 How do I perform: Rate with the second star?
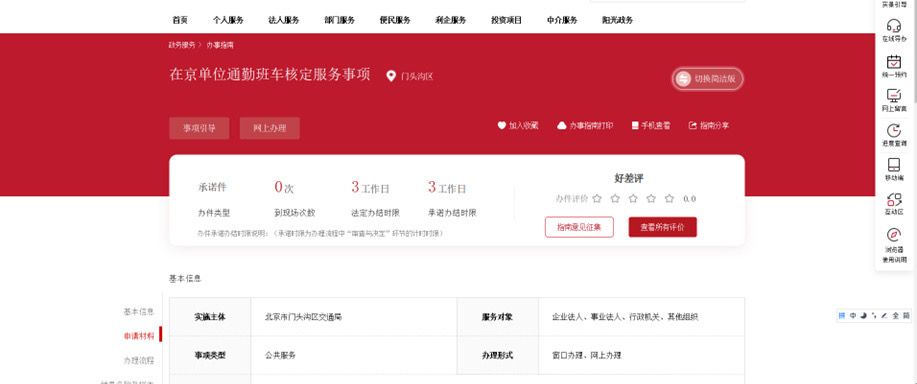(615, 199)
